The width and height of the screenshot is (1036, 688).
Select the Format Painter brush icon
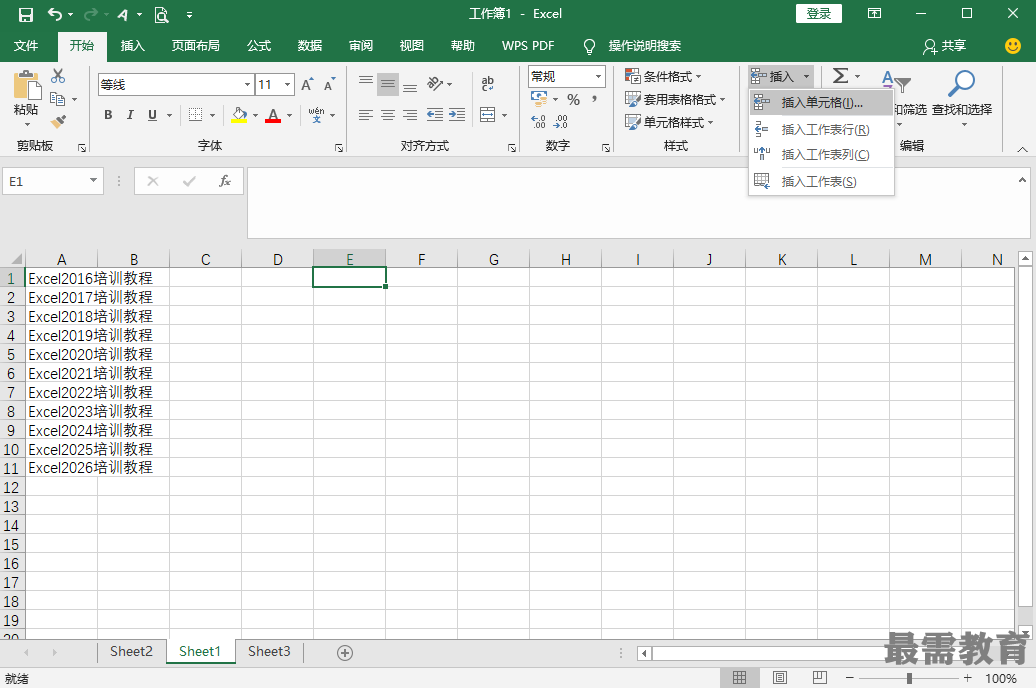pyautogui.click(x=58, y=122)
